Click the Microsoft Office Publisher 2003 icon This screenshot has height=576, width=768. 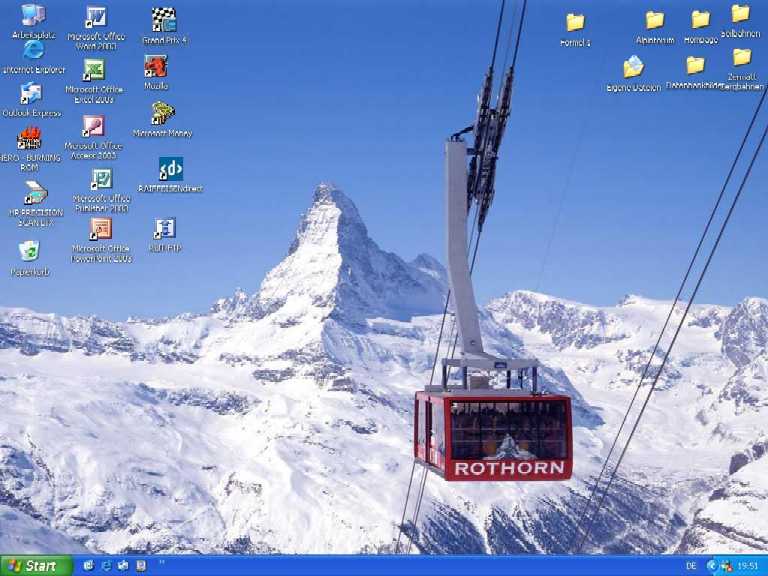click(x=101, y=180)
